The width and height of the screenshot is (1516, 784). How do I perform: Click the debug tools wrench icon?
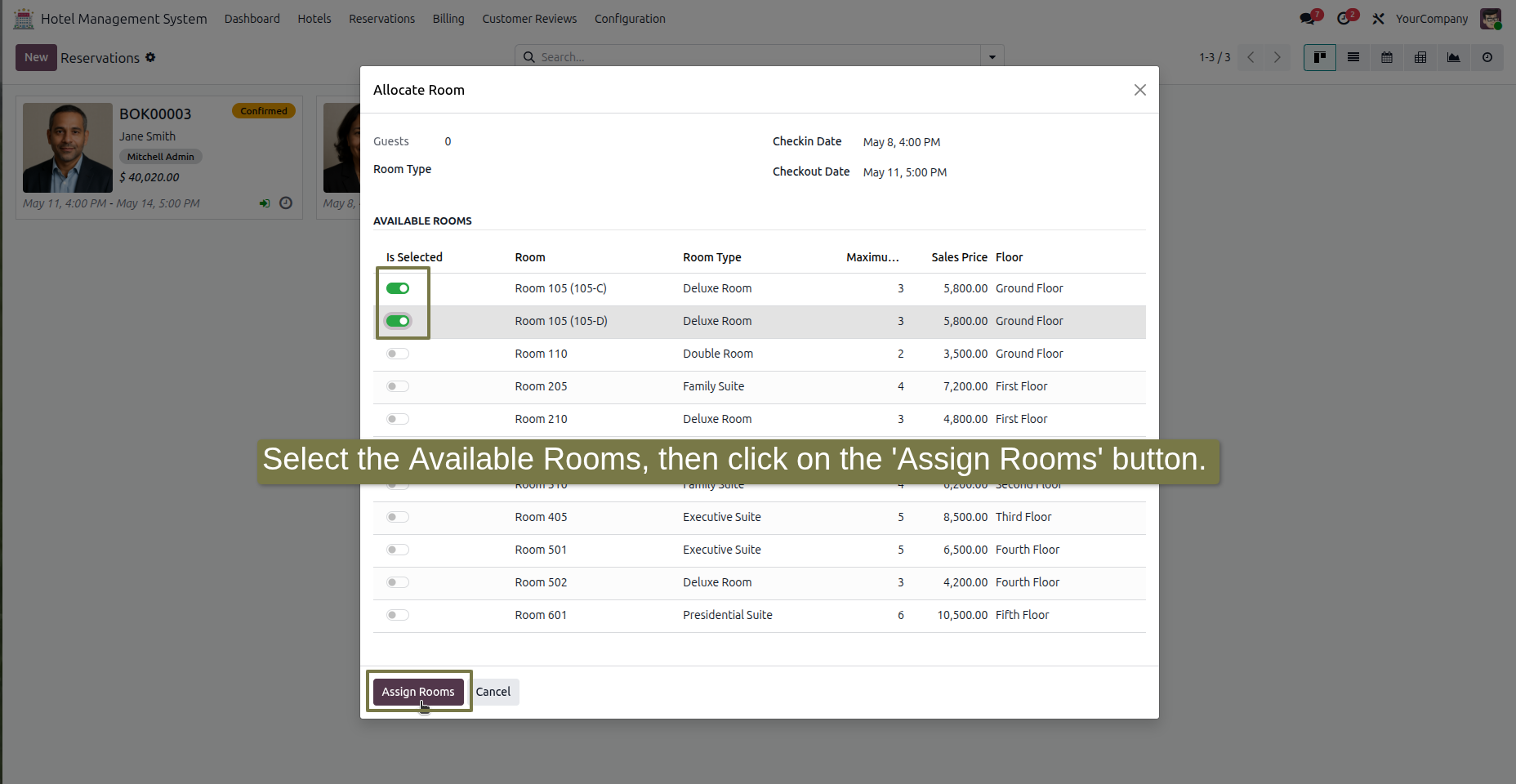click(1378, 18)
